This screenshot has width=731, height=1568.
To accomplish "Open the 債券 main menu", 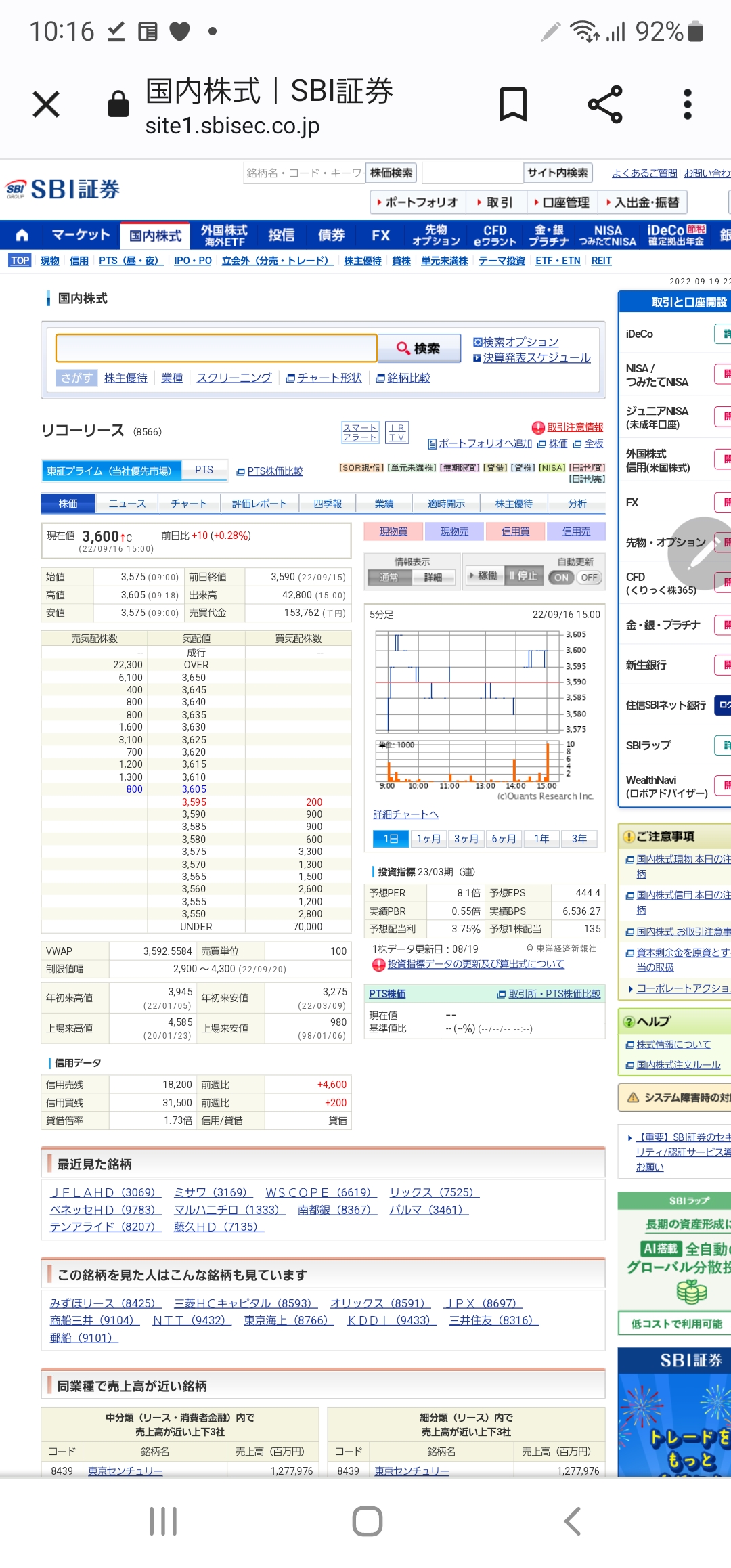I will pos(332,235).
